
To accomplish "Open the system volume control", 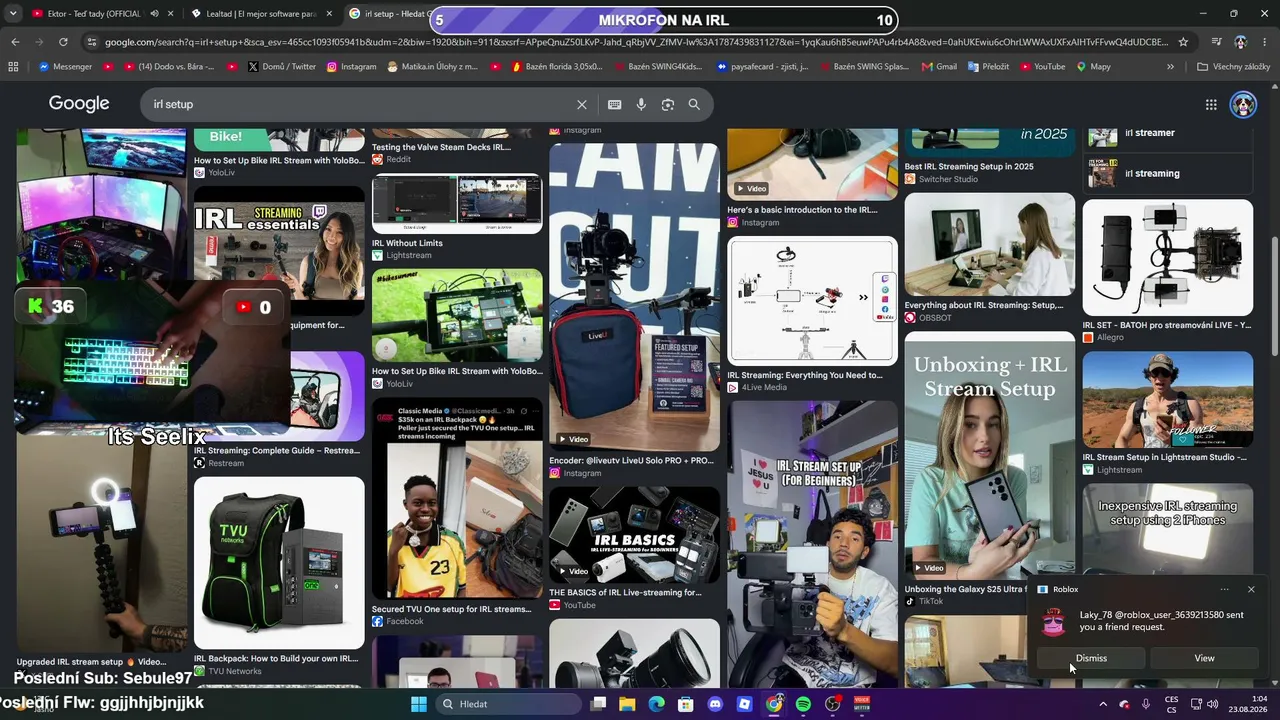I will pos(1212,704).
